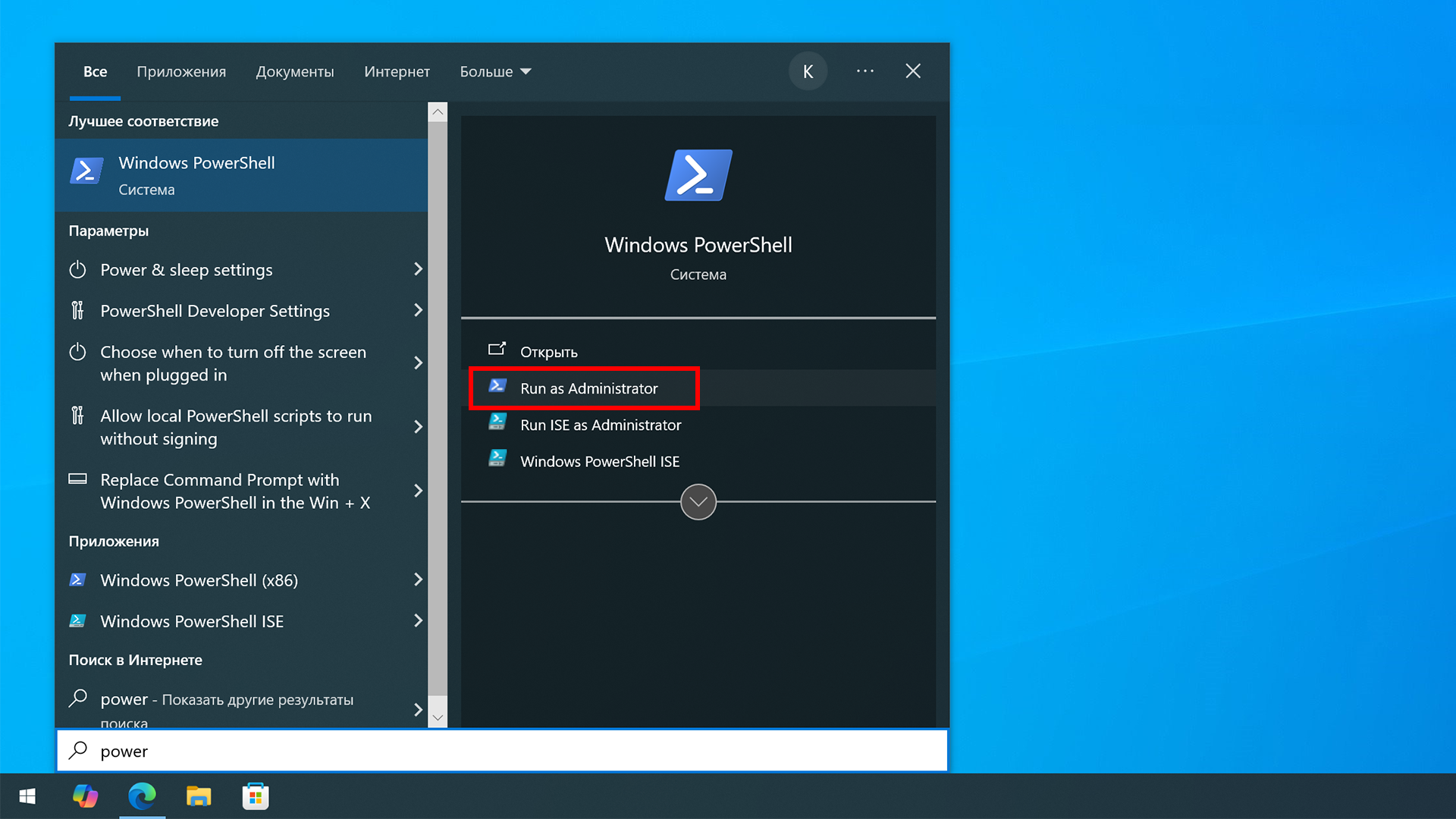Click the Windows Start button
The height and width of the screenshot is (819, 1456).
(27, 796)
